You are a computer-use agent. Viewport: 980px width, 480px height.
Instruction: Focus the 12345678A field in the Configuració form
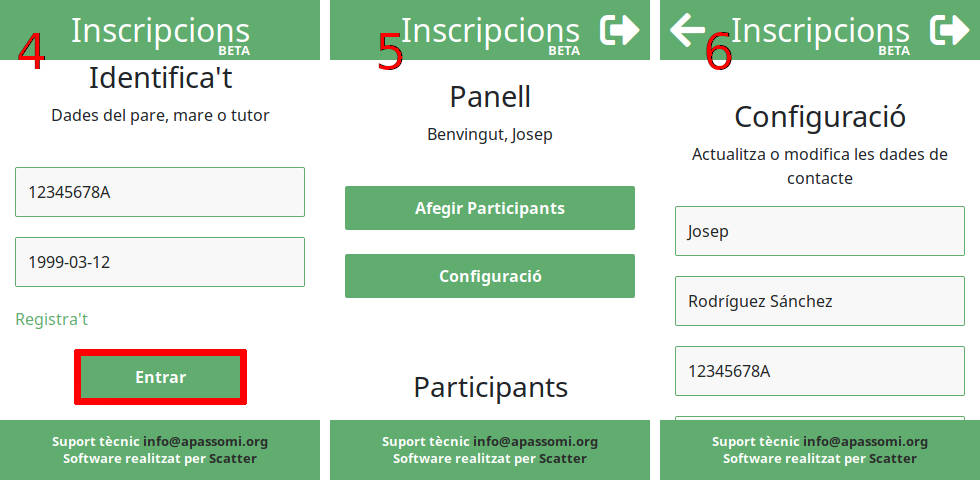[x=820, y=371]
